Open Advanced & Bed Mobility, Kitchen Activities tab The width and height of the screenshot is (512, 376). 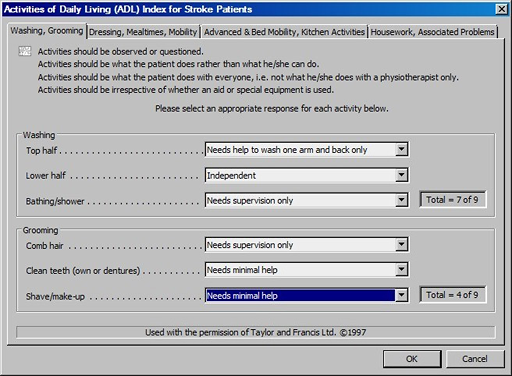click(284, 32)
